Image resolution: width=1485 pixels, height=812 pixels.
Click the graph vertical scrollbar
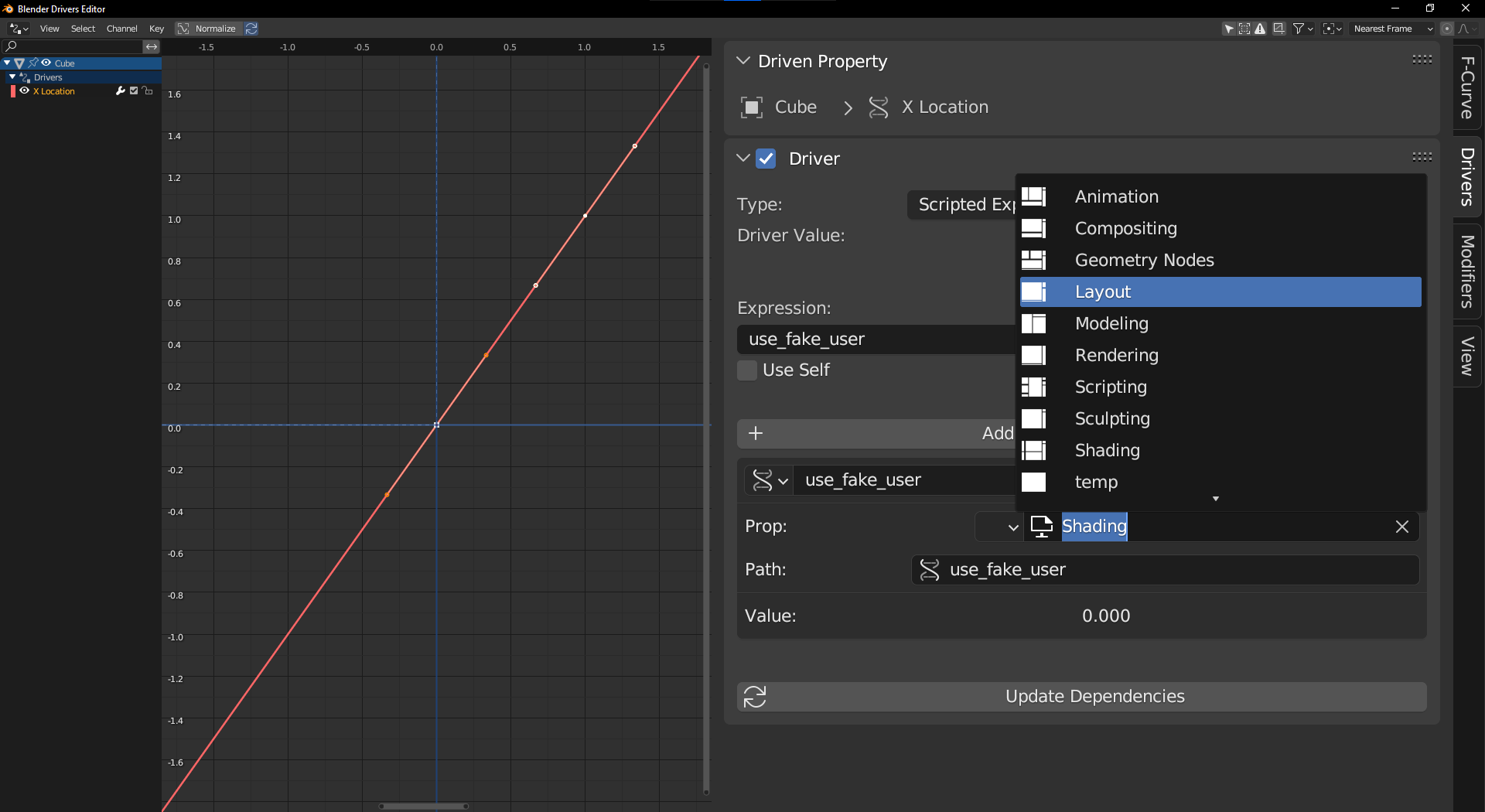[x=706, y=429]
